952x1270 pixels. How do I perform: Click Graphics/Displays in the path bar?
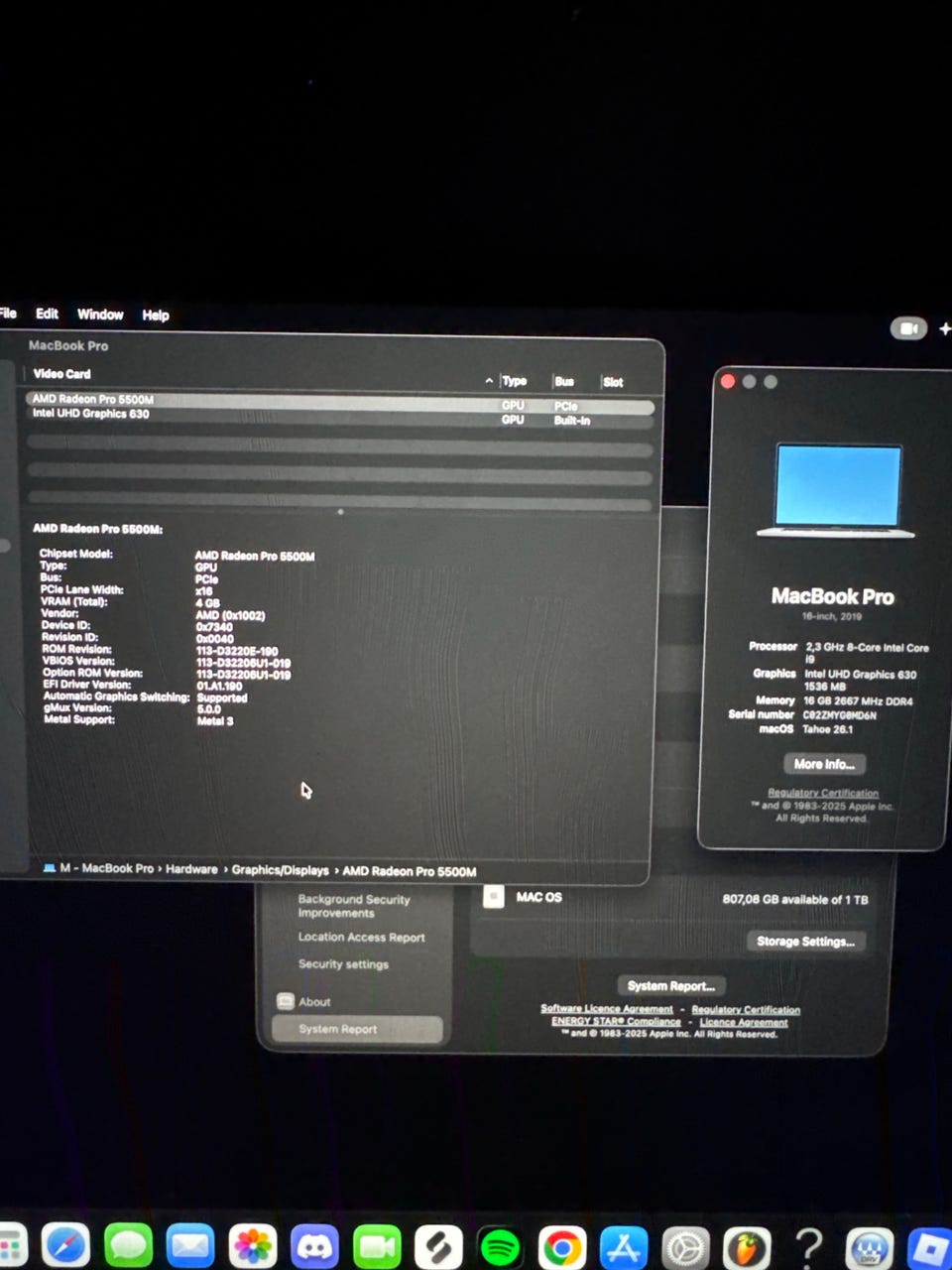(280, 870)
